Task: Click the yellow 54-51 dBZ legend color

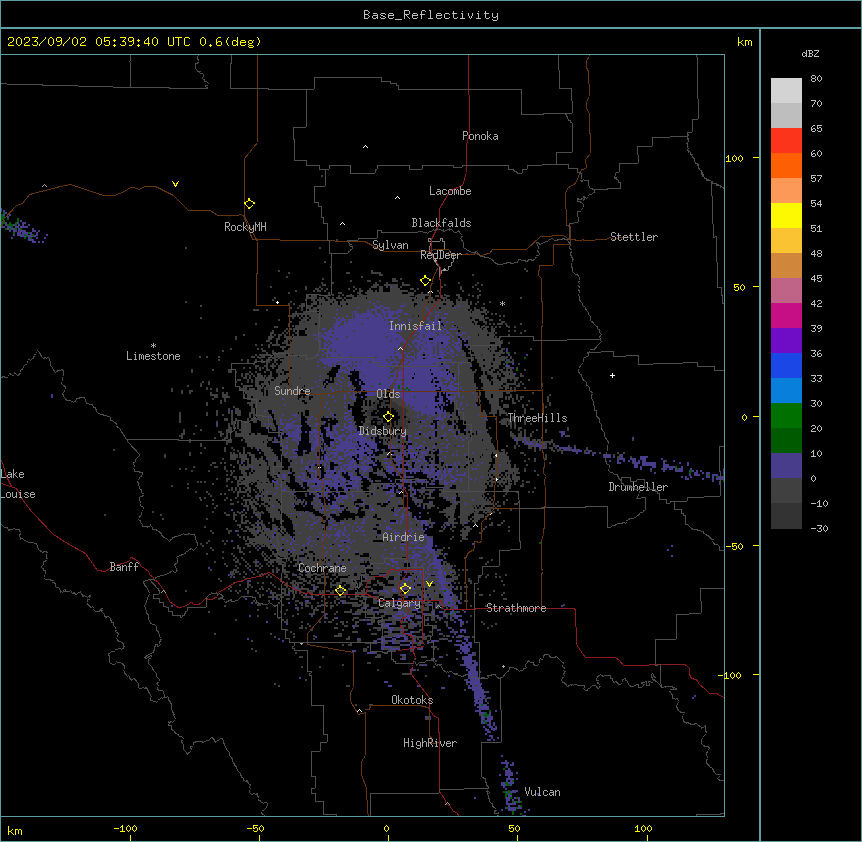Action: coord(786,215)
